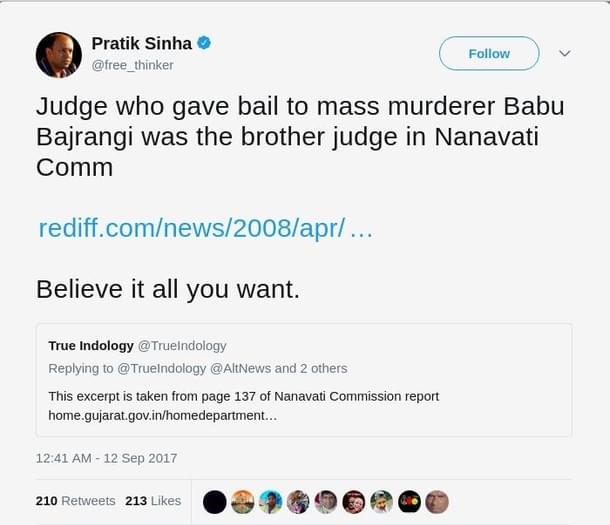Expand the tweet options chevron
The height and width of the screenshot is (525, 610).
pyautogui.click(x=565, y=53)
